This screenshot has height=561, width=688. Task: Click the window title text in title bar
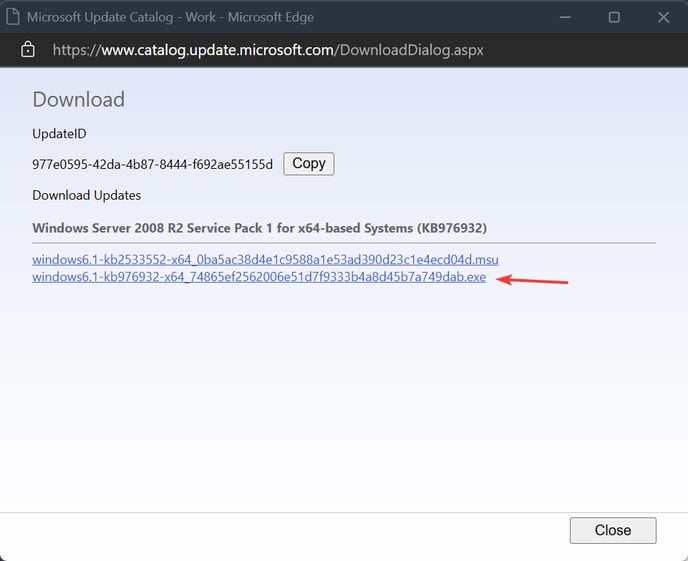pos(170,17)
